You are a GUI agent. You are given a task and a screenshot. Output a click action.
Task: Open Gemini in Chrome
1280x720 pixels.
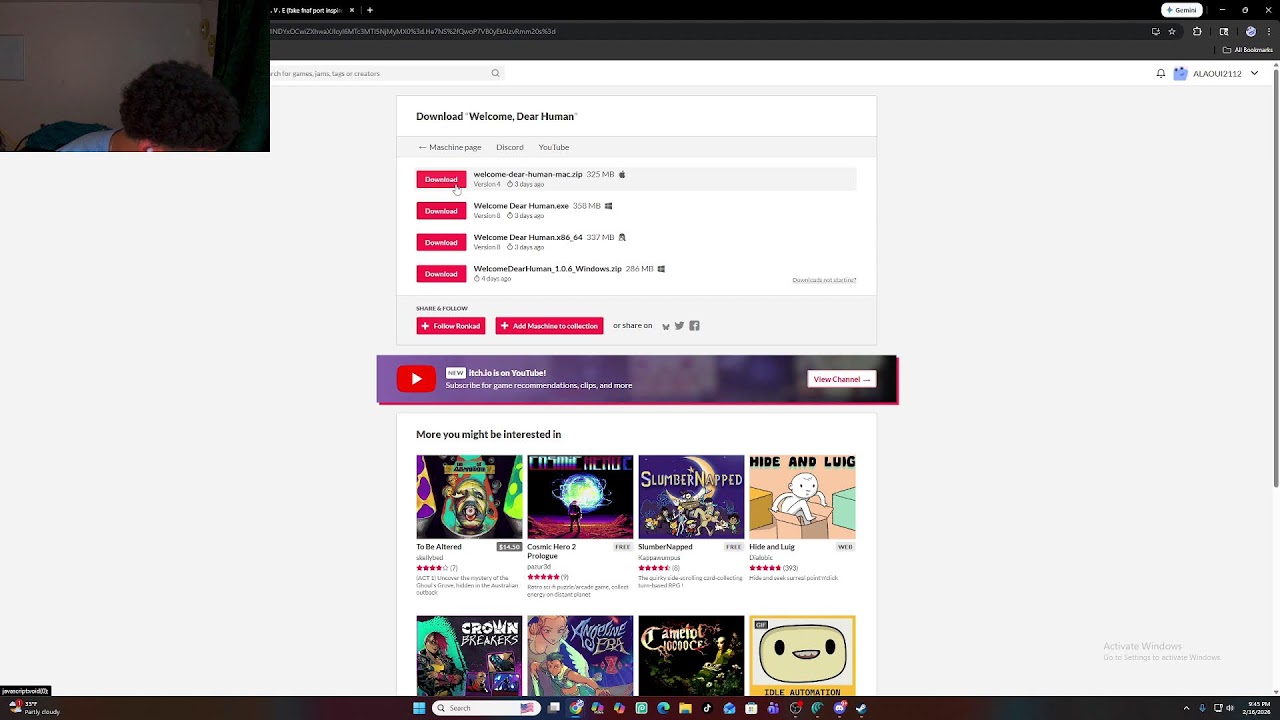click(1182, 10)
